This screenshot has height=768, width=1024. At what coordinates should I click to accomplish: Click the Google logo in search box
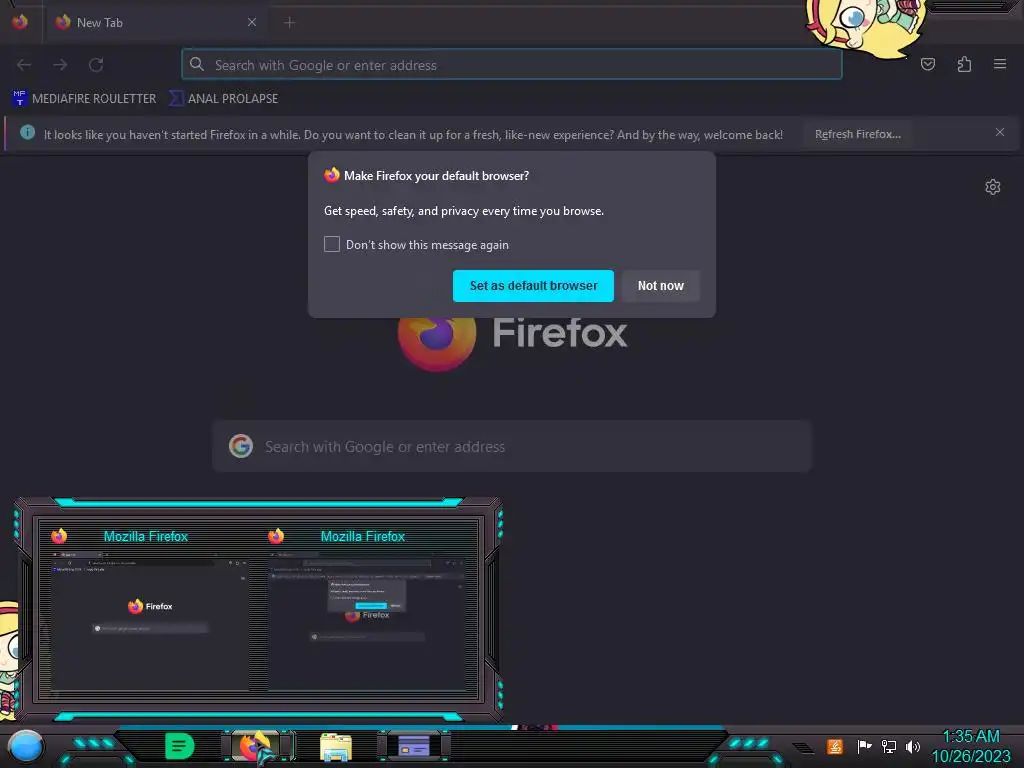click(x=241, y=446)
